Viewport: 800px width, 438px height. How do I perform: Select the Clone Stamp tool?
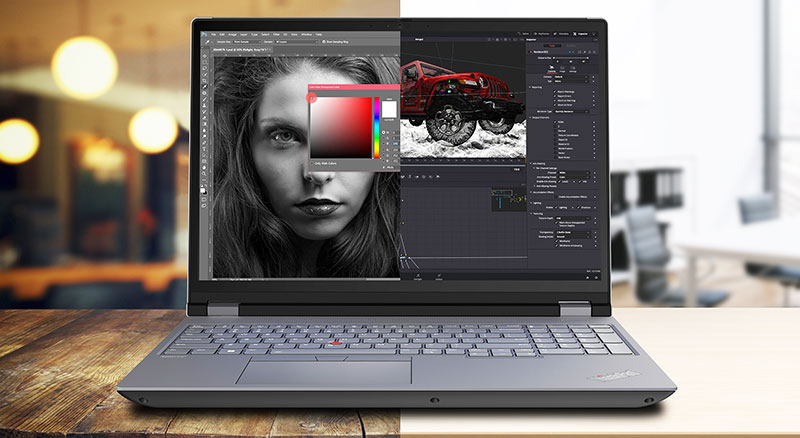click(205, 105)
